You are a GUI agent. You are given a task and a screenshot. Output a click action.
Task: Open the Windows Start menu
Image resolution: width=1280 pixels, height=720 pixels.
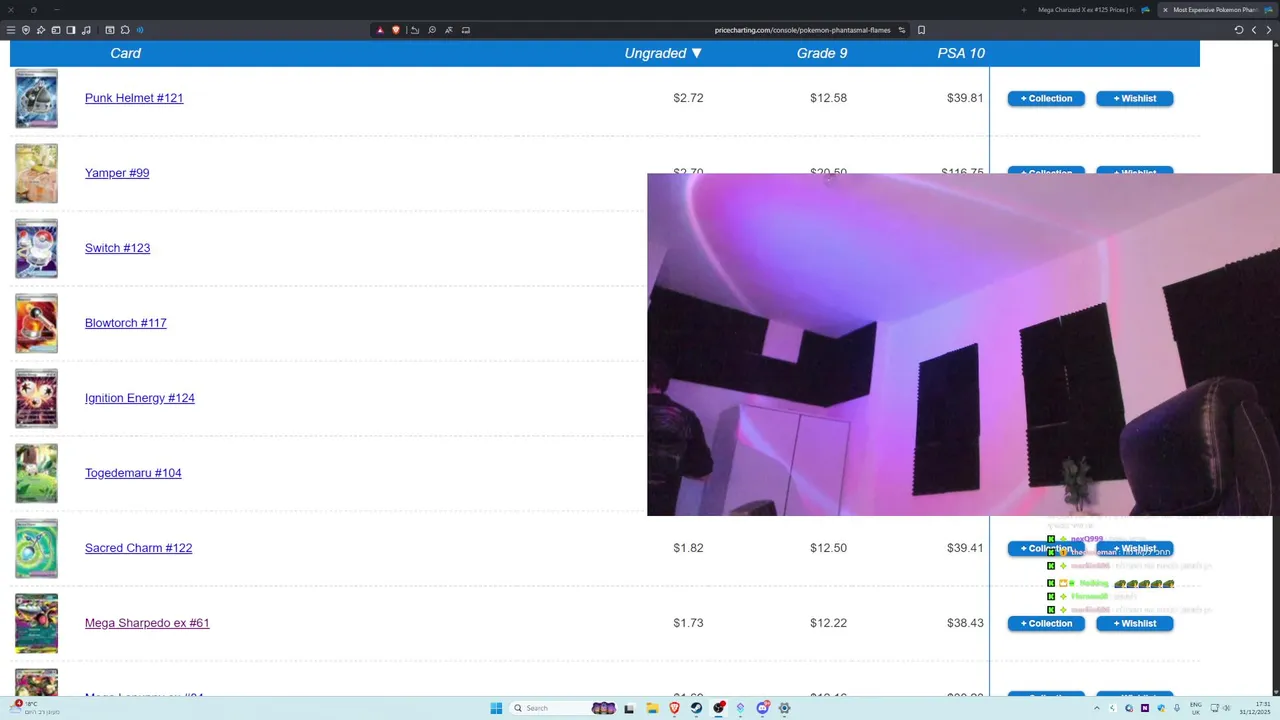(x=496, y=708)
